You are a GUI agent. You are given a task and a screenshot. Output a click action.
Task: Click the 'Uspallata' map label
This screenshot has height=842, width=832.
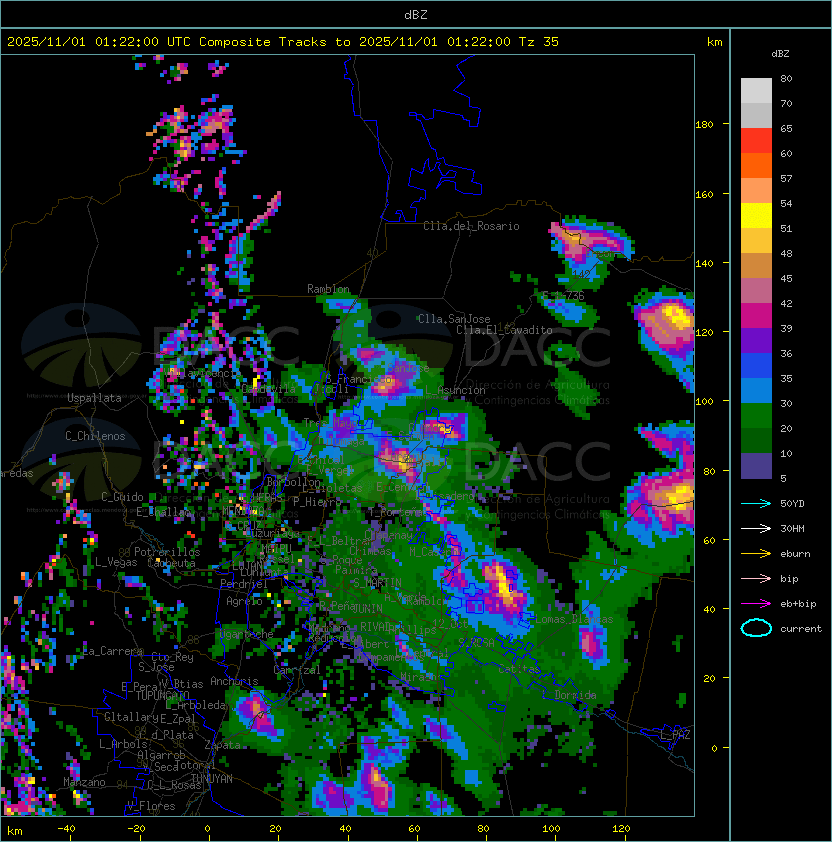[x=94, y=398]
